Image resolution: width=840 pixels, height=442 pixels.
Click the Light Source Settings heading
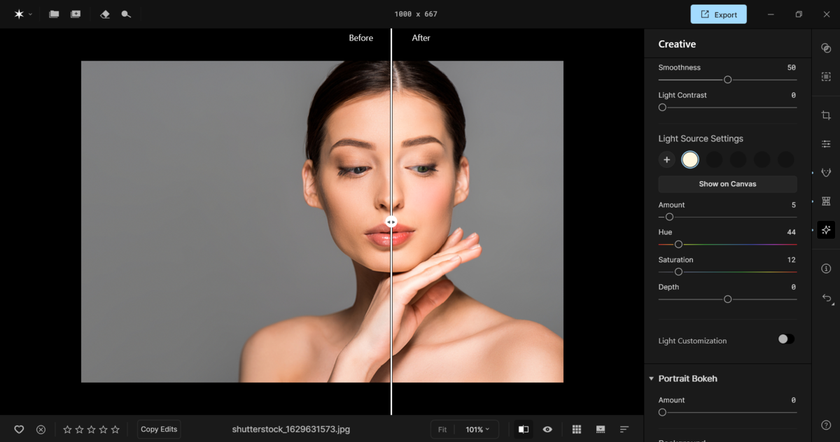[x=701, y=139]
